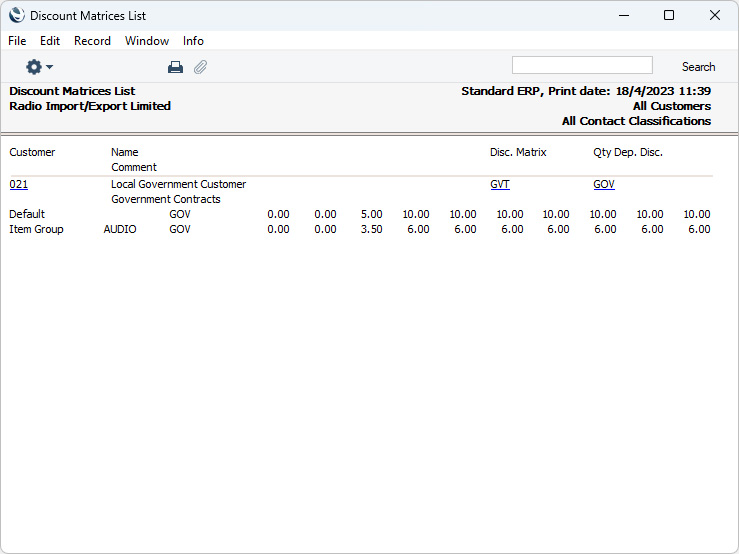Click the Customer column header

coord(32,152)
